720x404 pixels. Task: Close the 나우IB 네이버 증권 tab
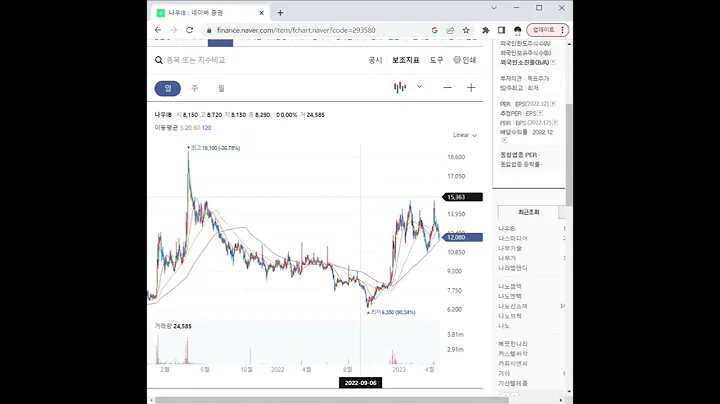click(262, 13)
